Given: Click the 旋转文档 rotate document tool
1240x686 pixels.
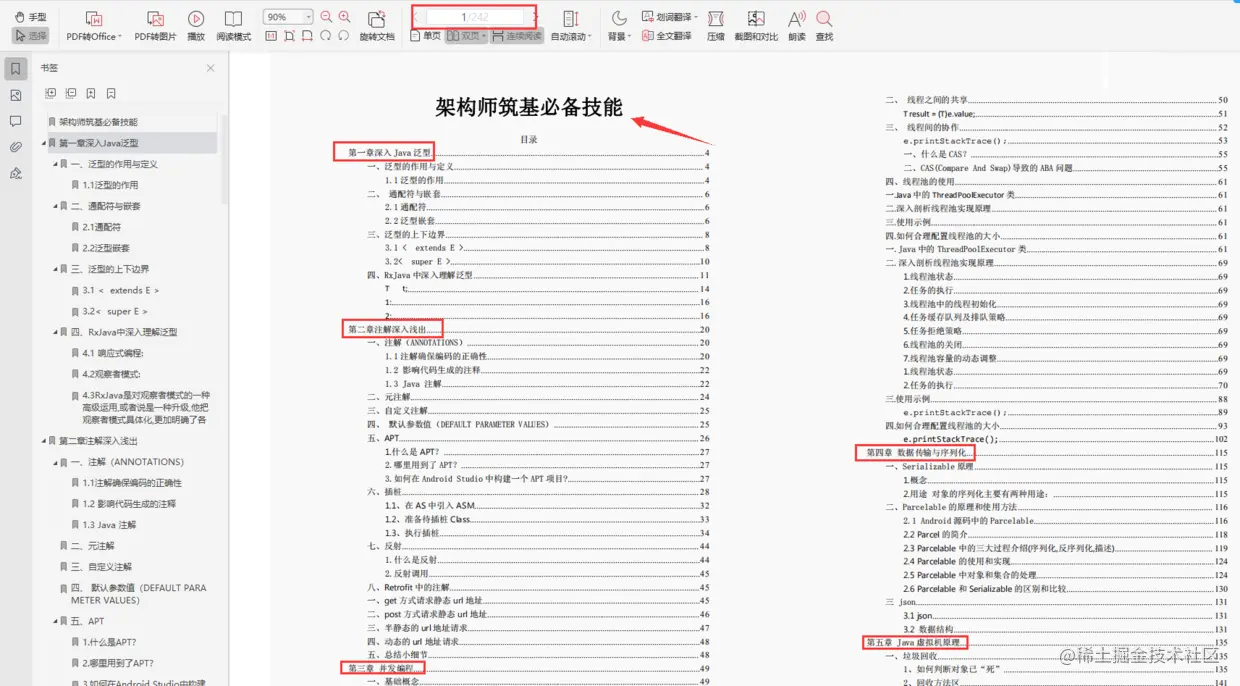Looking at the screenshot, I should tap(377, 26).
